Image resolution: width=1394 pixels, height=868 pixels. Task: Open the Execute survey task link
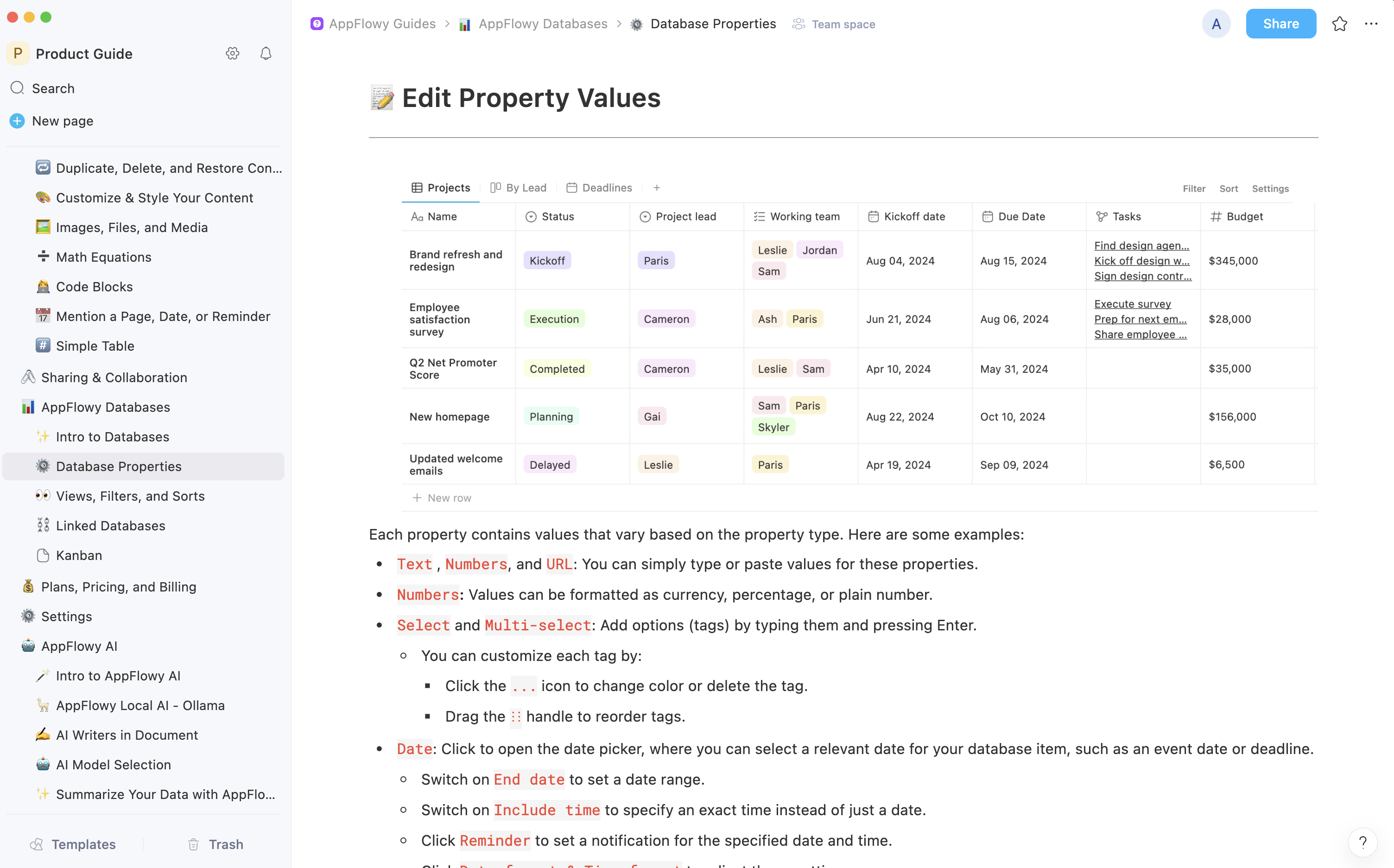pos(1132,304)
